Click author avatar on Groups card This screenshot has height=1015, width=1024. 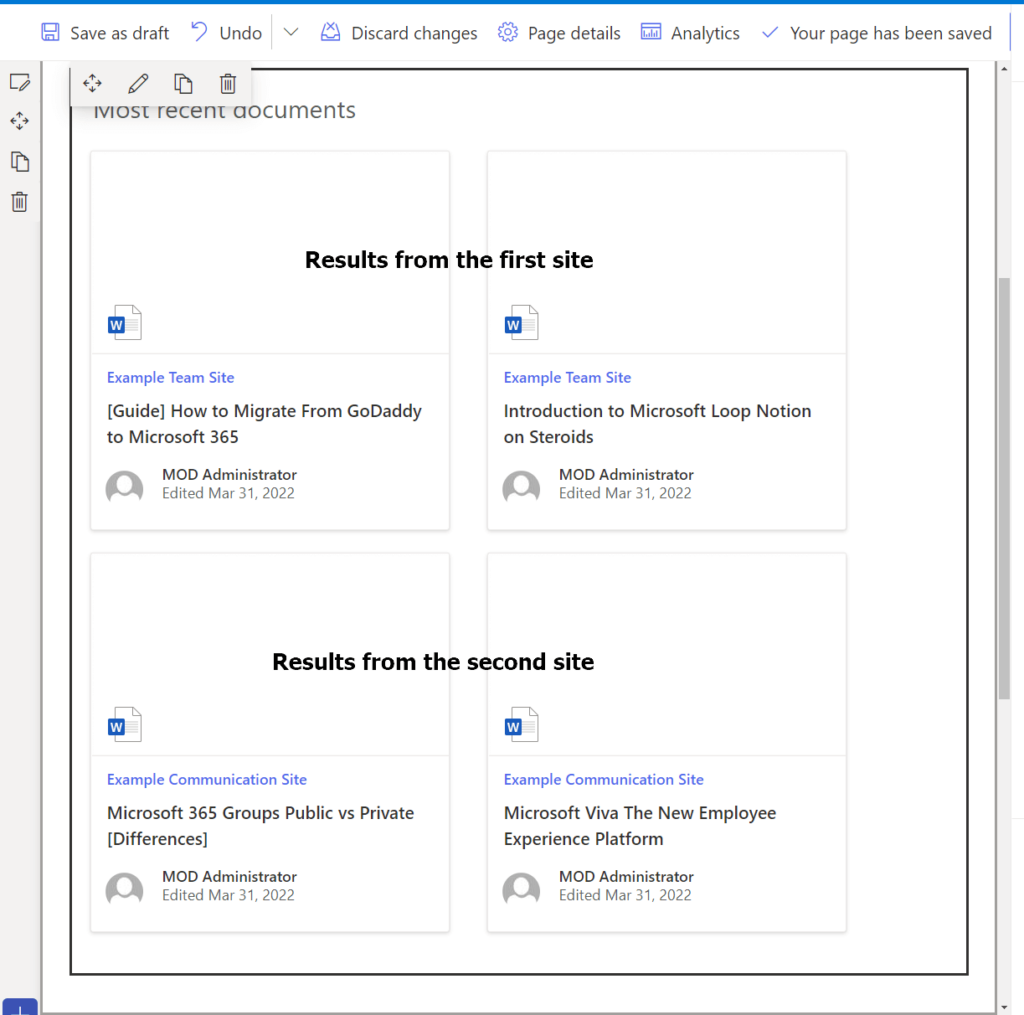pyautogui.click(x=124, y=888)
